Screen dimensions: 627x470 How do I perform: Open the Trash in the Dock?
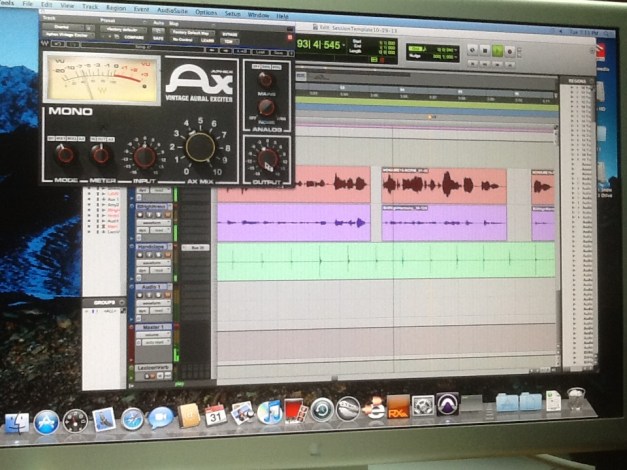(575, 399)
